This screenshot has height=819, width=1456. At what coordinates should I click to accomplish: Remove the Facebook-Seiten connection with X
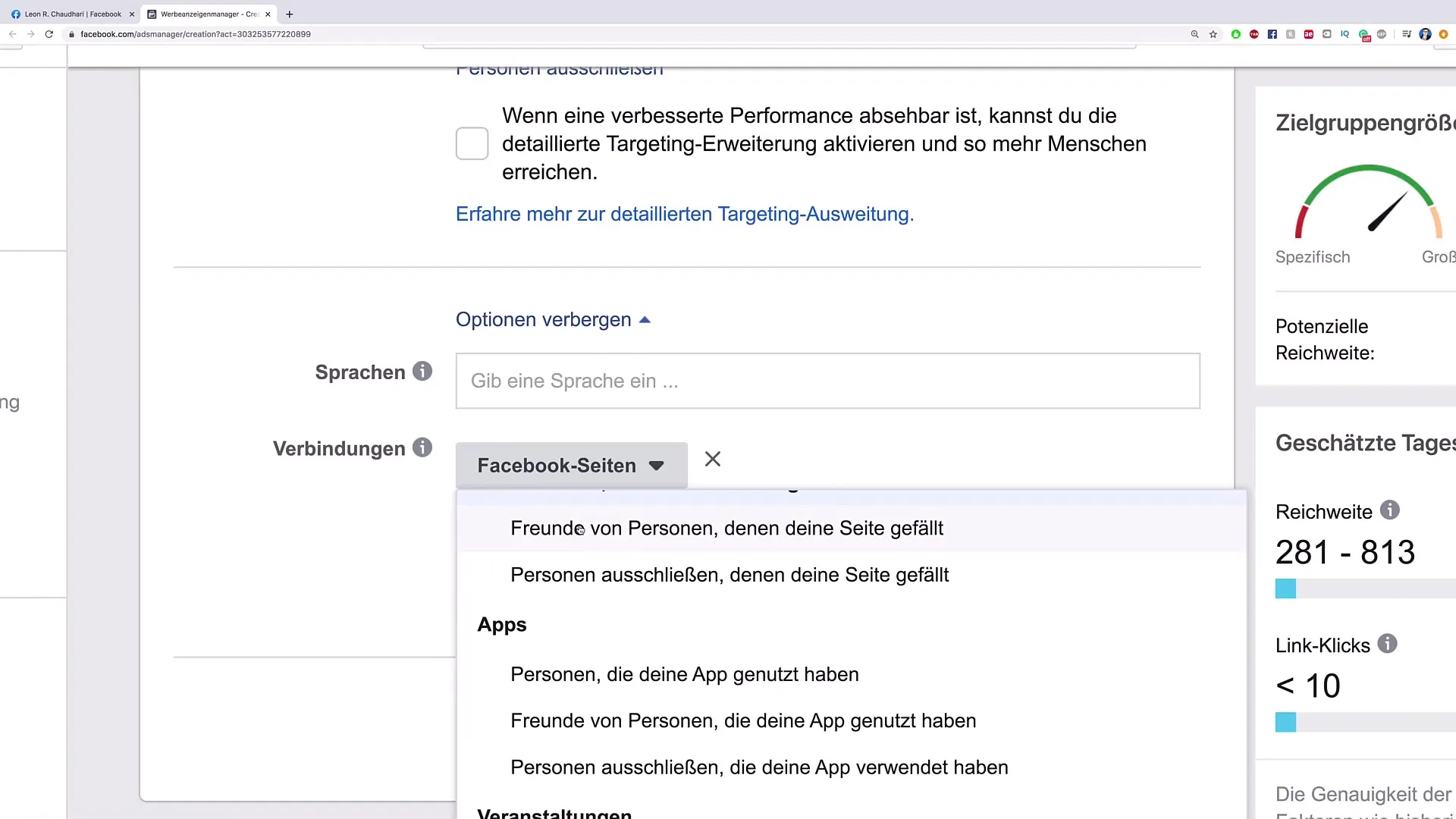pos(713,459)
